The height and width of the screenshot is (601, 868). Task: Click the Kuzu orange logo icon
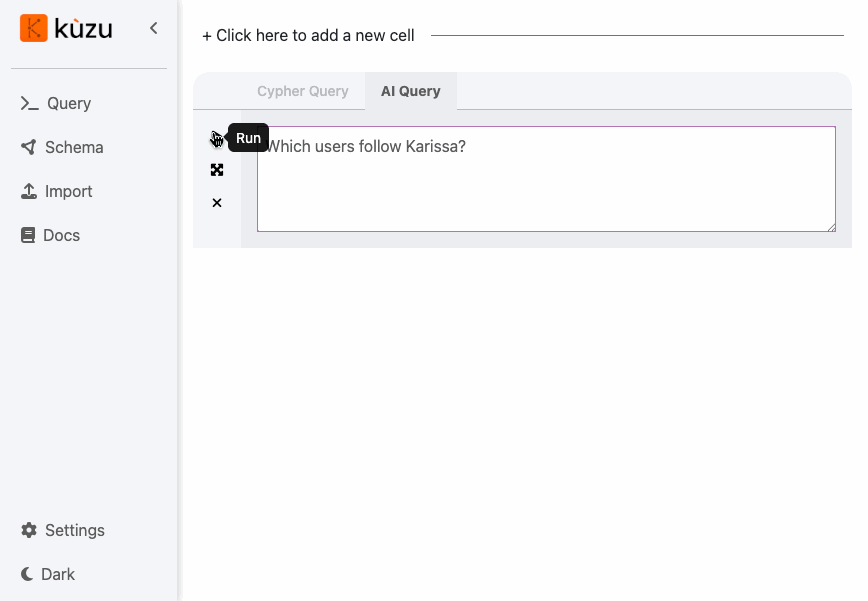coord(34,28)
